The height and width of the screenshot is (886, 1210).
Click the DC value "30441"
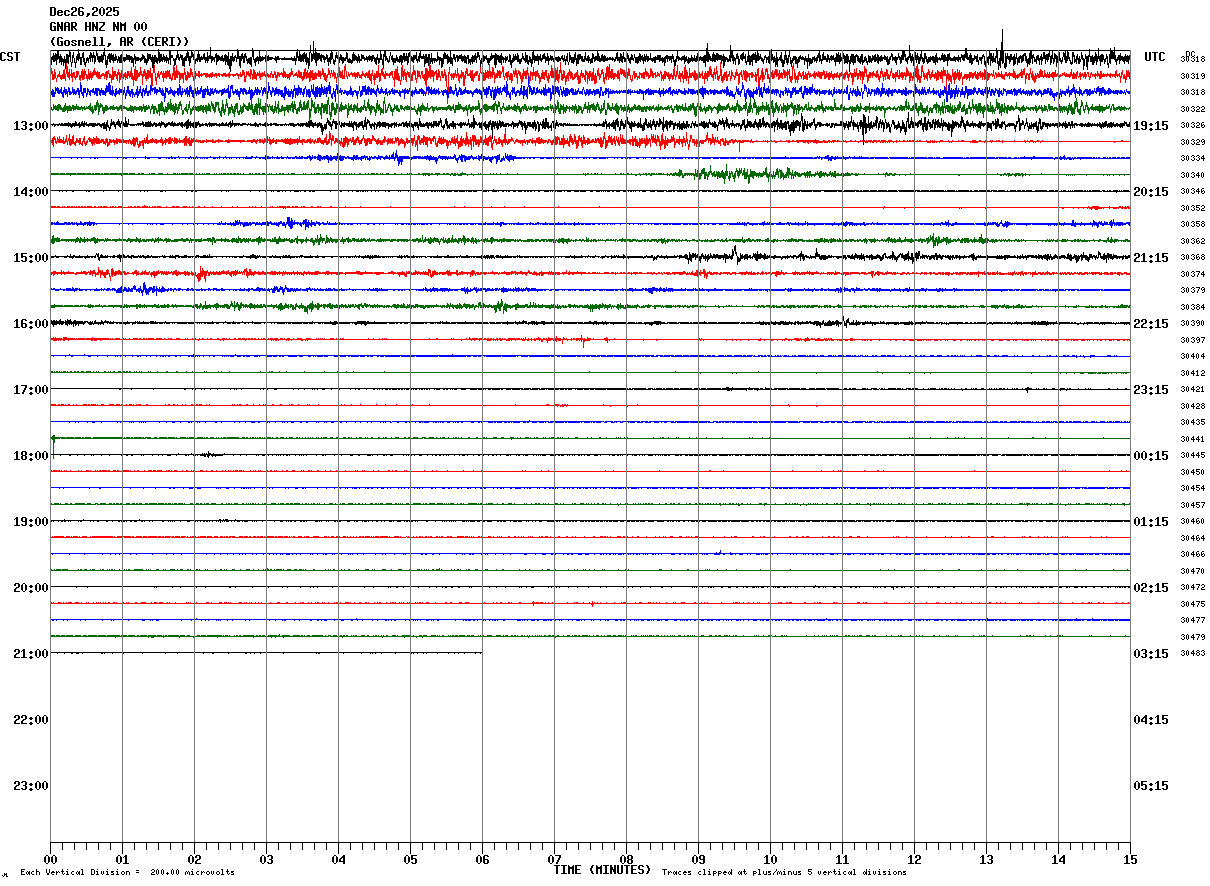tap(1192, 439)
